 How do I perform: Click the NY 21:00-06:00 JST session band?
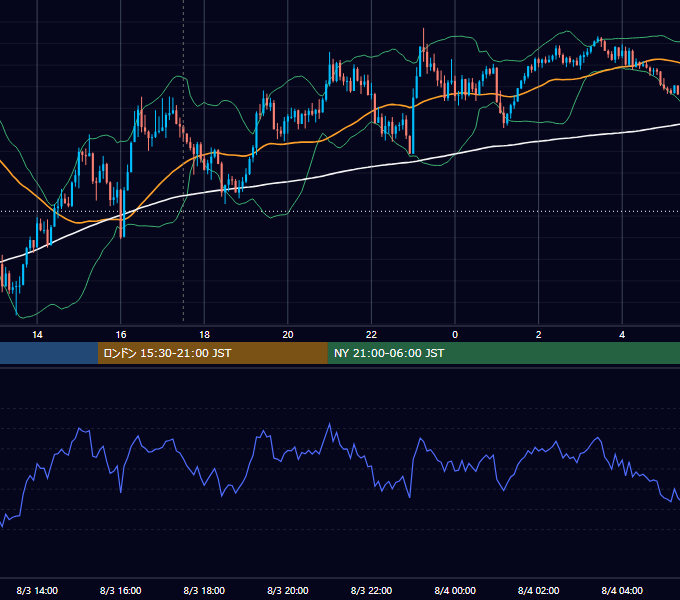click(x=503, y=353)
